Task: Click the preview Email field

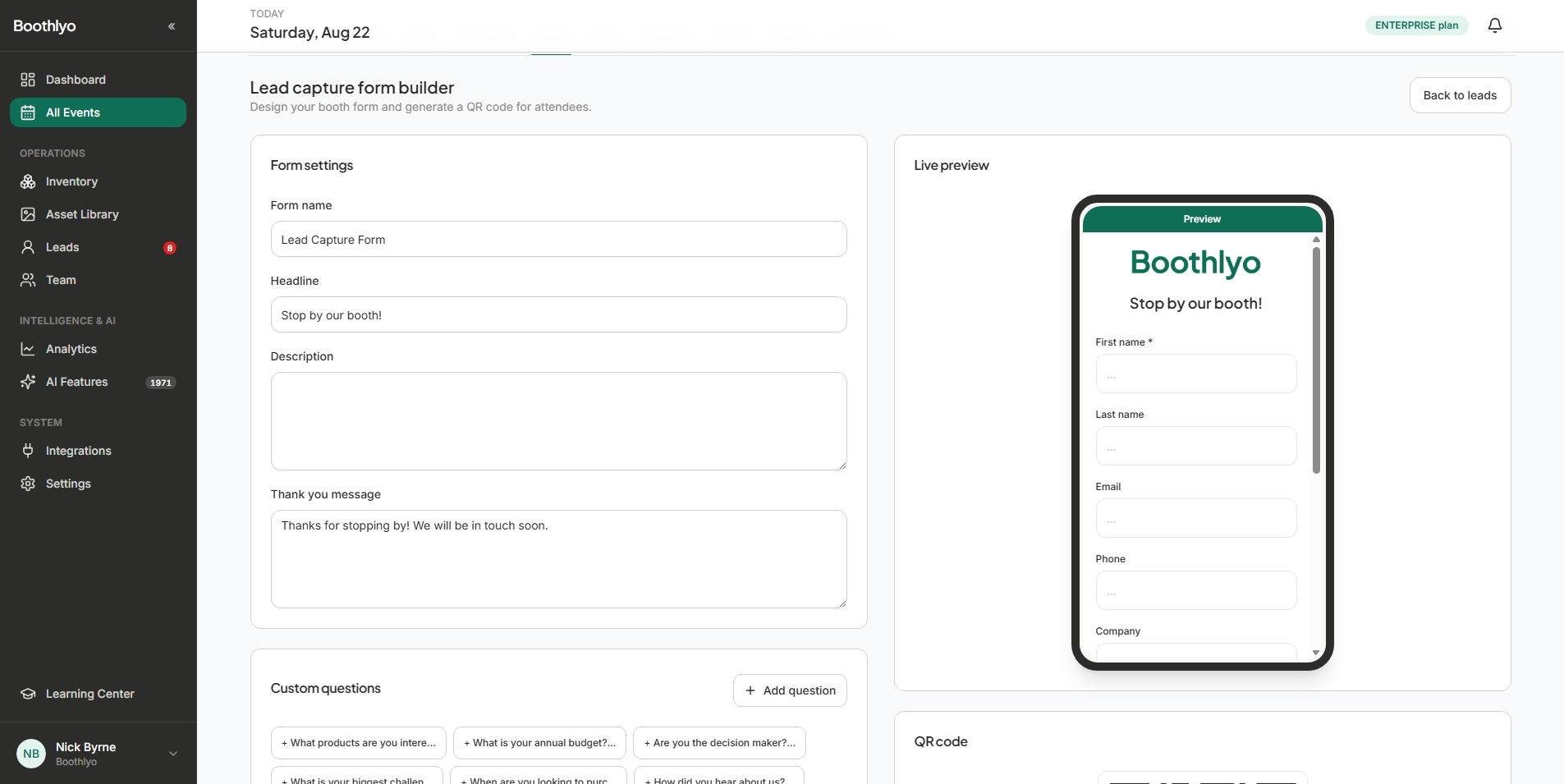Action: pyautogui.click(x=1195, y=518)
